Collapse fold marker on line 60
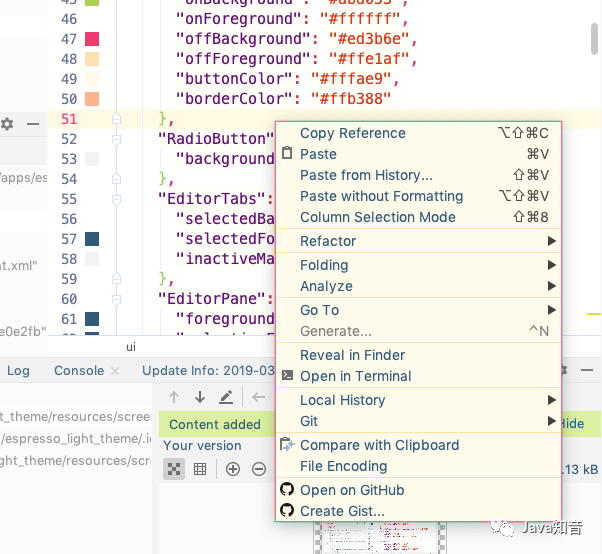 click(116, 299)
